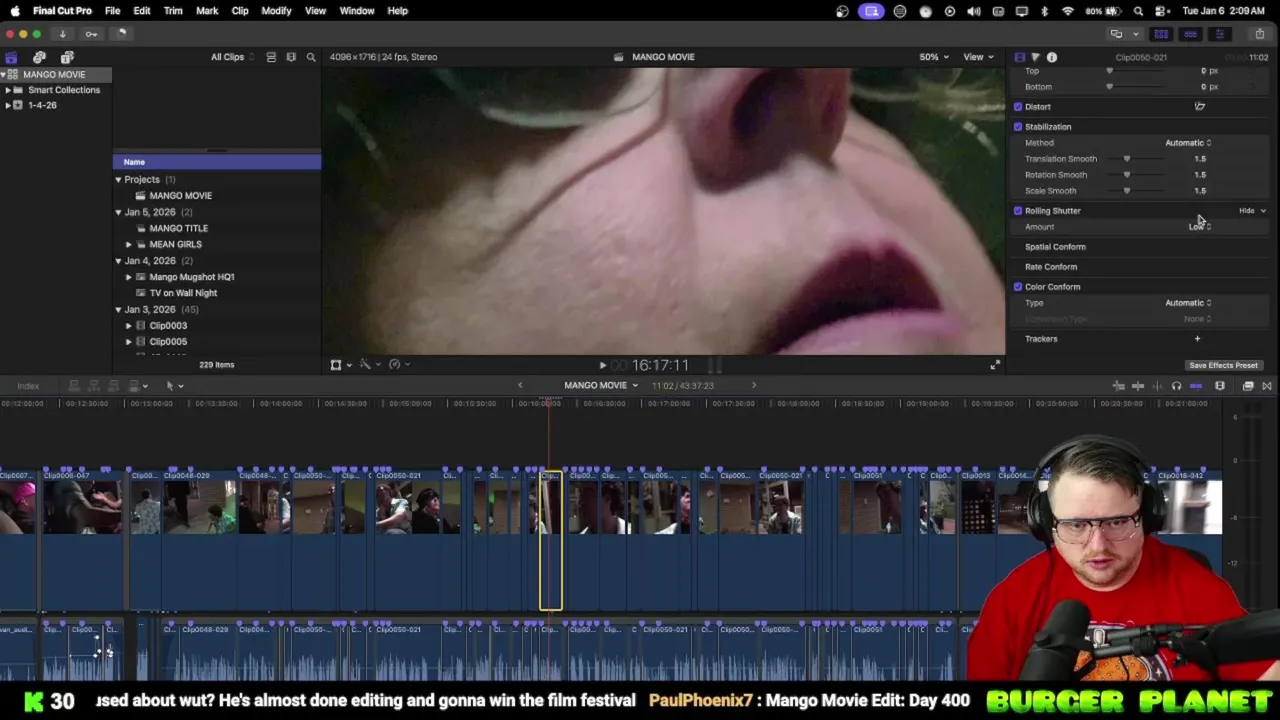Toggle the Inspector panel sliders button
This screenshot has height=720, width=1280.
point(1219,34)
